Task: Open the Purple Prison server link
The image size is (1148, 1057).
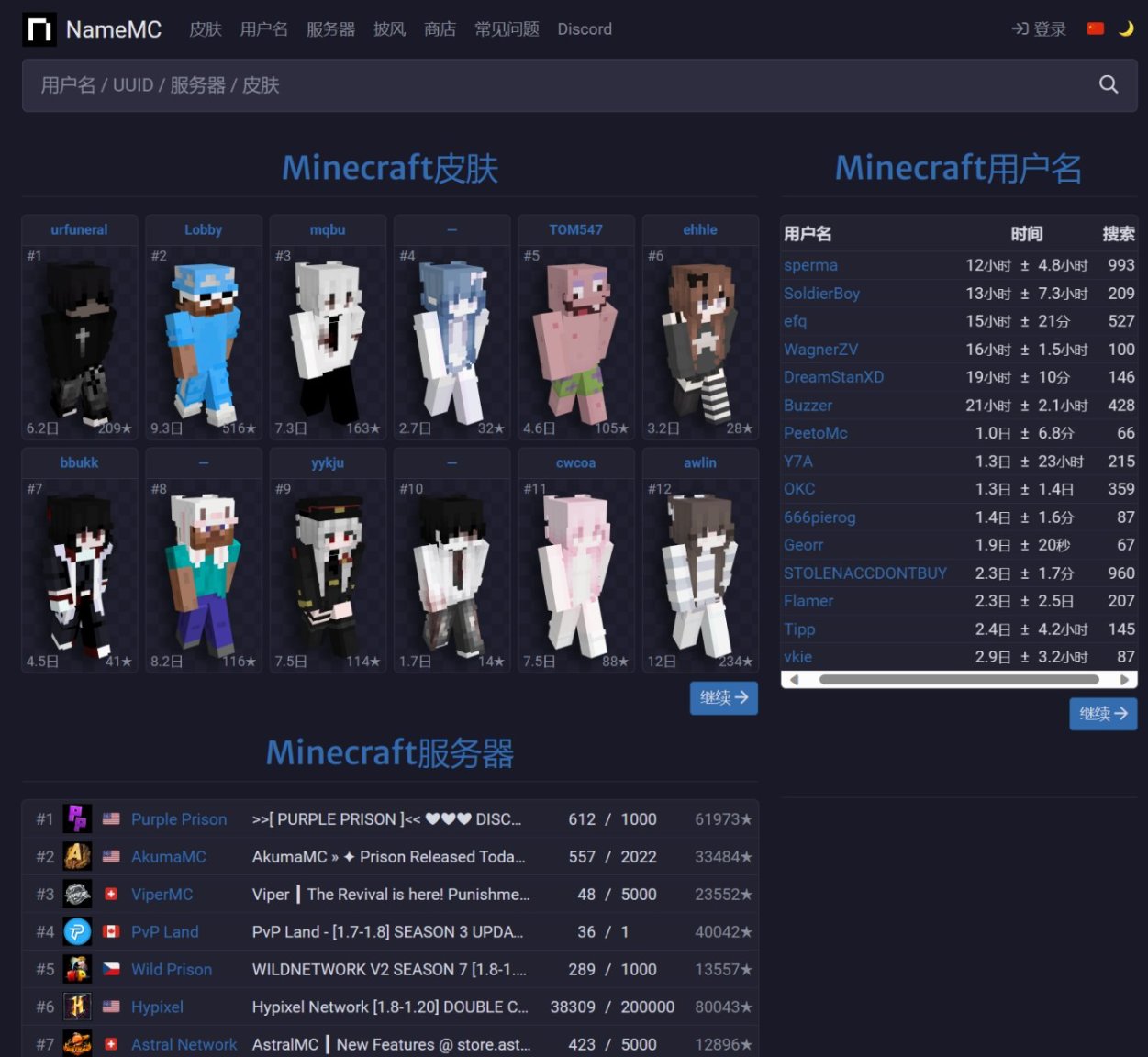Action: 179,819
